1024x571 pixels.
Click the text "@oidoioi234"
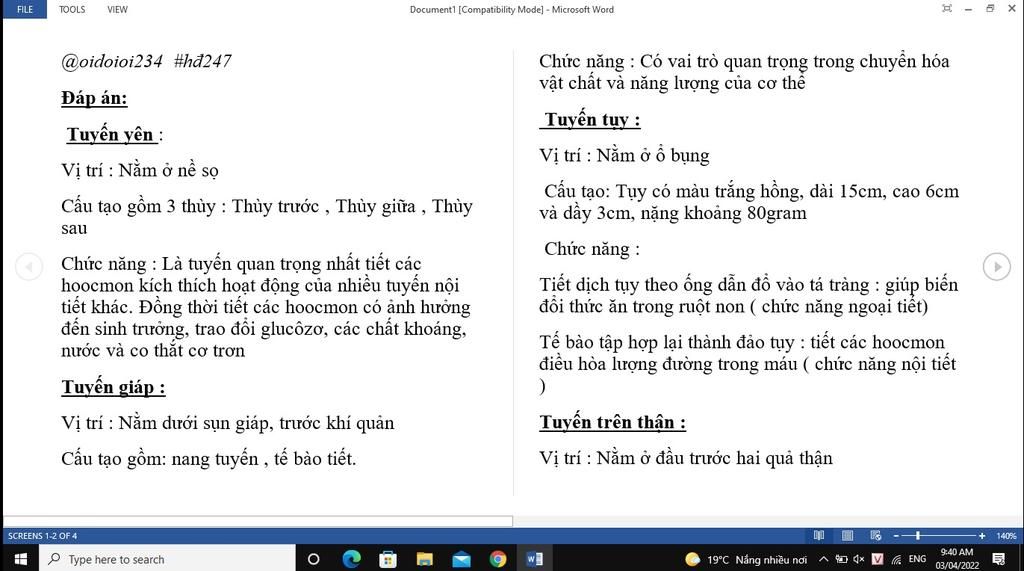click(112, 61)
